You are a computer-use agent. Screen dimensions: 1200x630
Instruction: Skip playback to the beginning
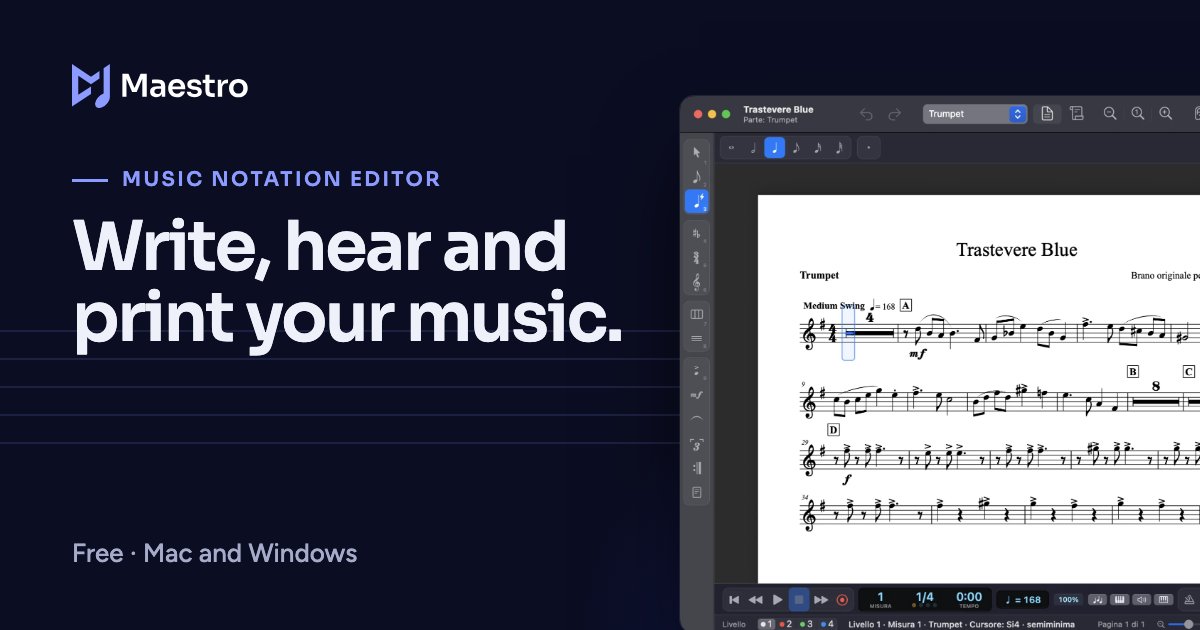click(734, 600)
